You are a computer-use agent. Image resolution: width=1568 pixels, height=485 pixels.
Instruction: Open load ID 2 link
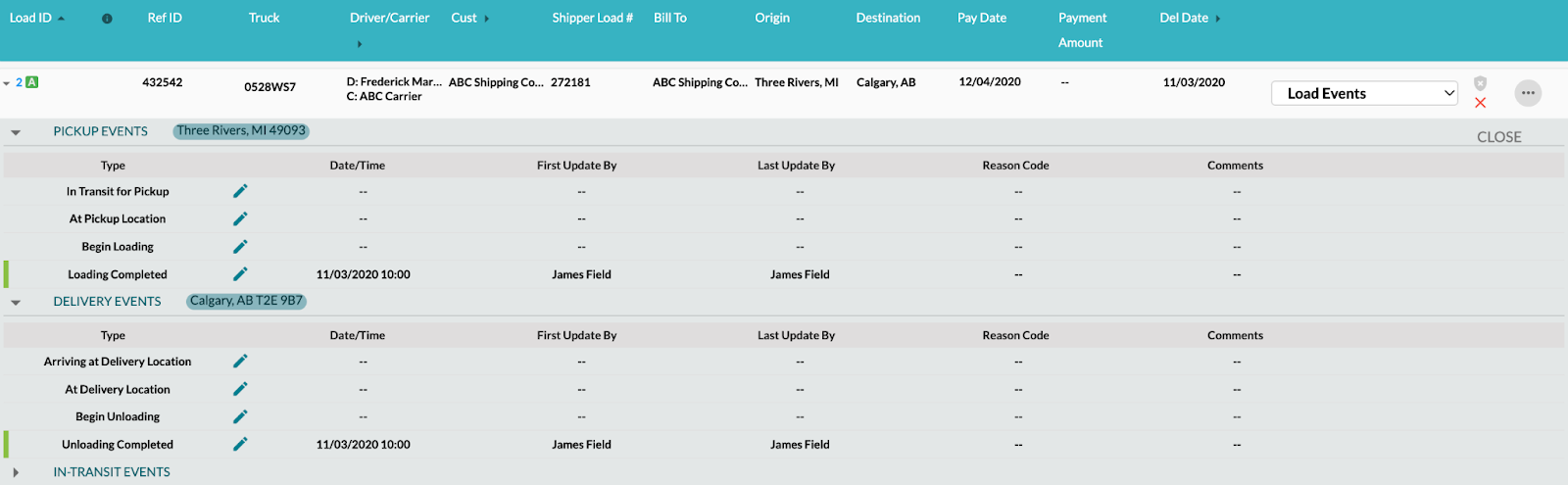click(x=19, y=82)
